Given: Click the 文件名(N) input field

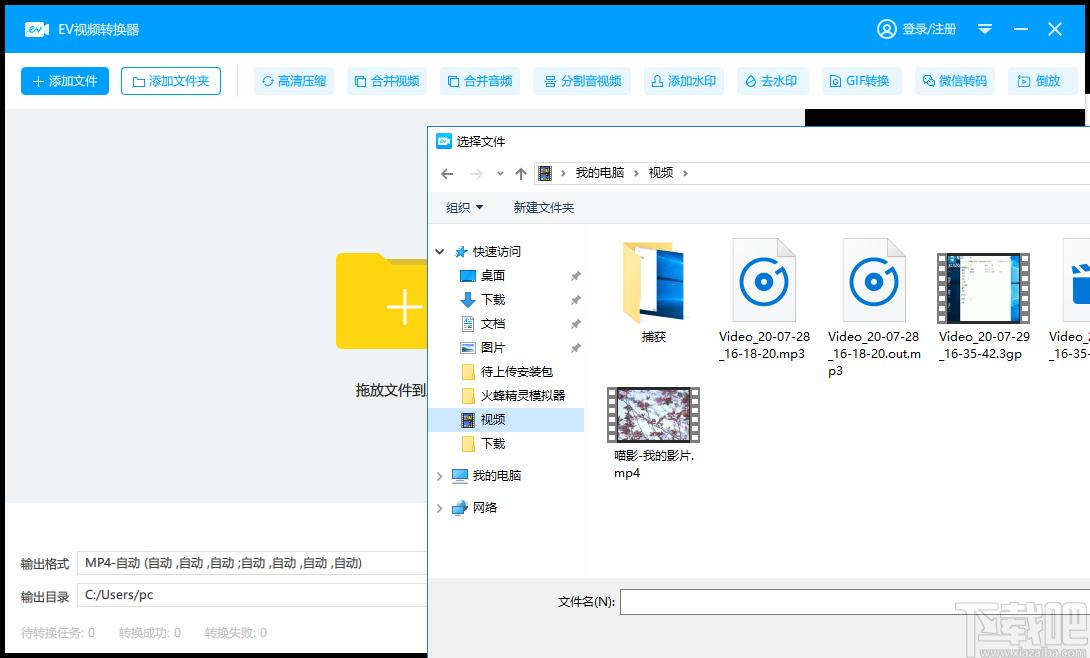Looking at the screenshot, I should pos(855,602).
